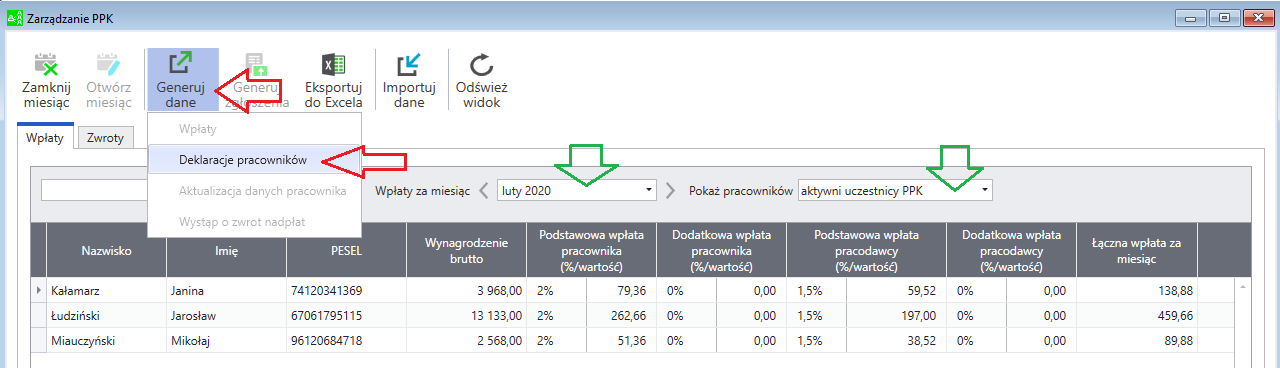Image resolution: width=1280 pixels, height=368 pixels.
Task: Click first name Janina
Action: (227, 291)
